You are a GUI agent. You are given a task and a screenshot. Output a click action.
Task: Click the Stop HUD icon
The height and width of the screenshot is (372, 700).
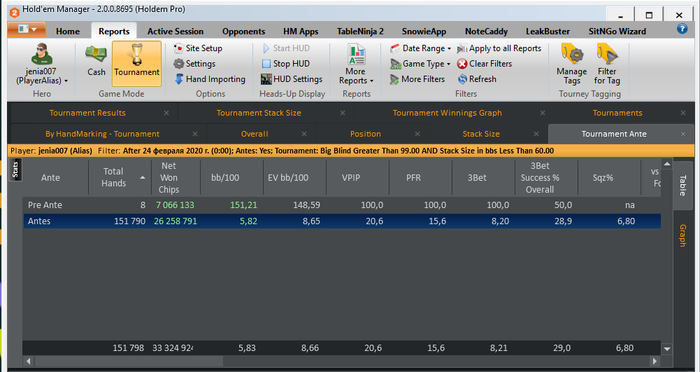pyautogui.click(x=266, y=64)
